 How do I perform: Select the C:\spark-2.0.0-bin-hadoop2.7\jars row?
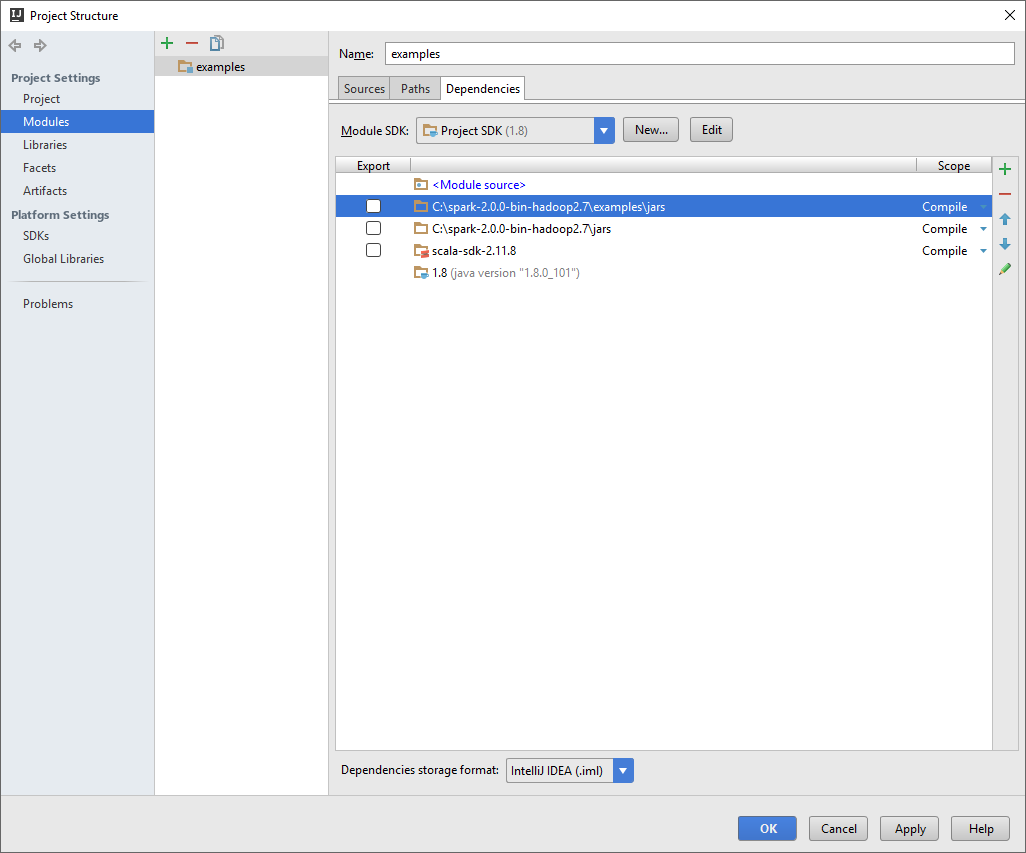(664, 229)
